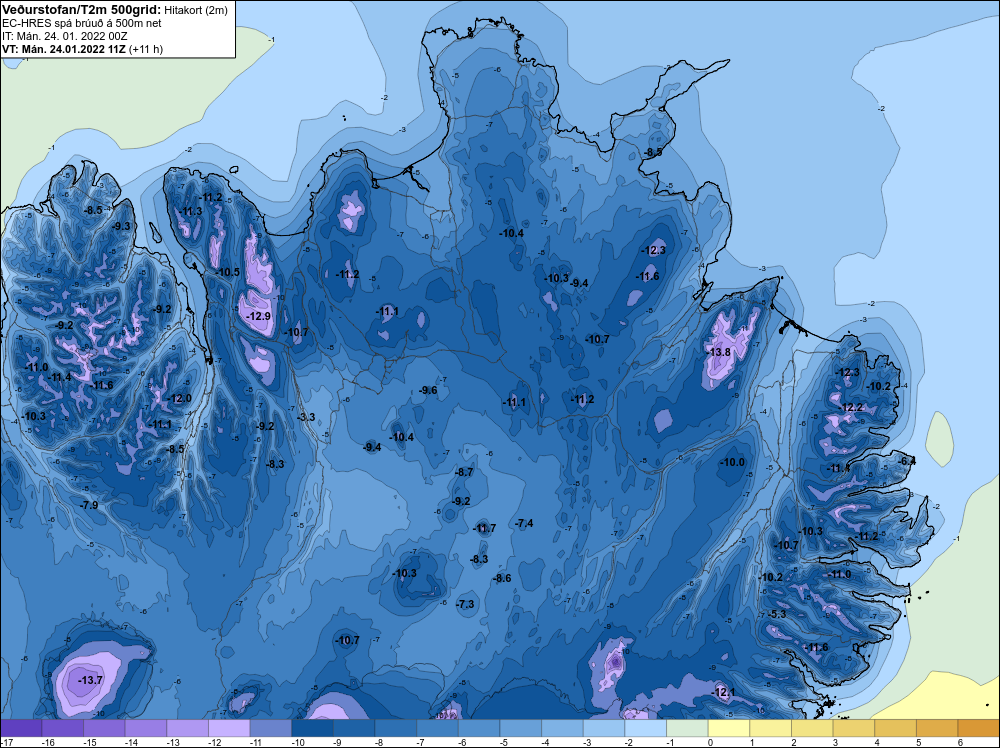This screenshot has width=1000, height=748.
Task: Click the -8.7 temperature label
Action: click(464, 473)
